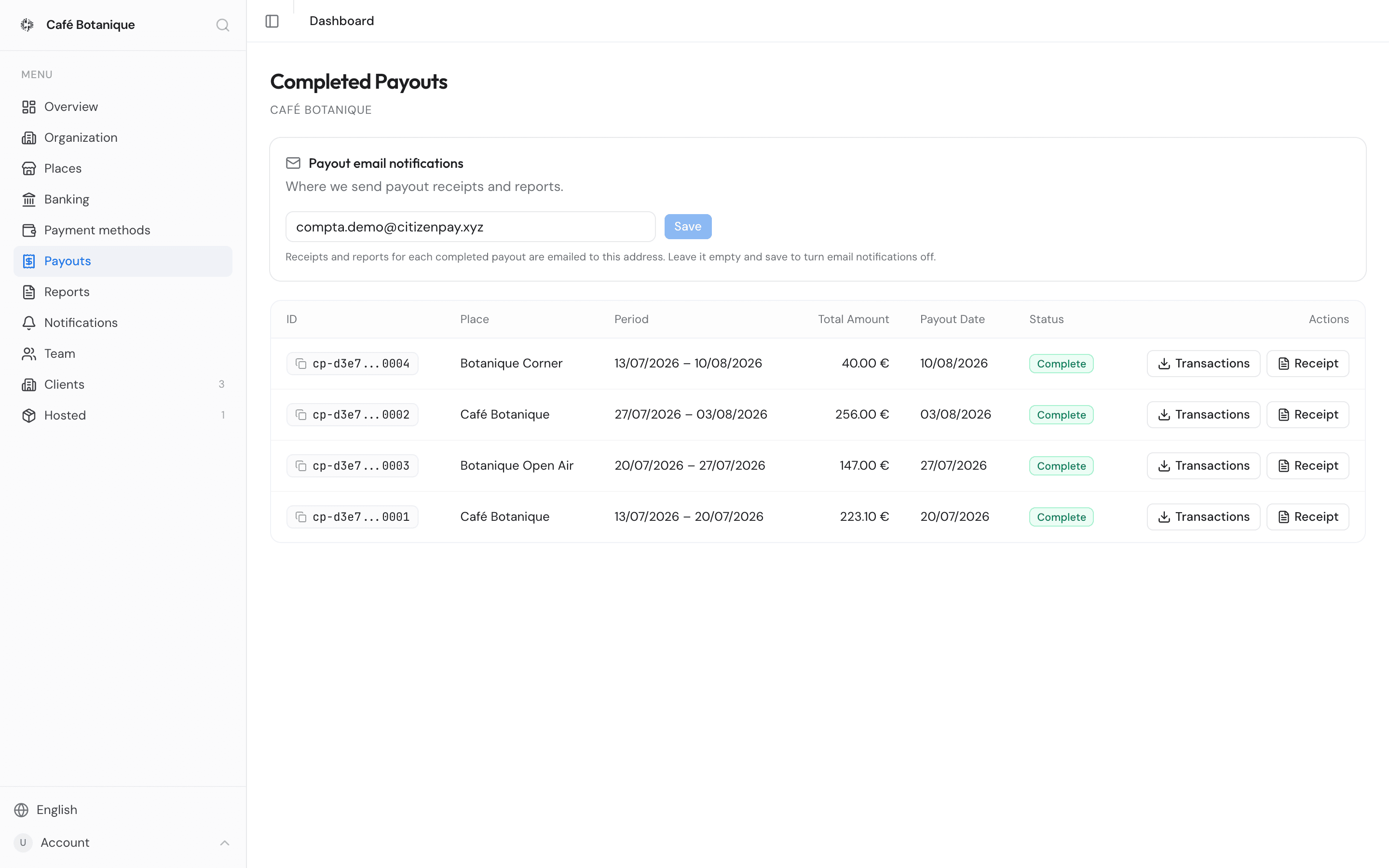Copy payout ID cp-d3e7...0002

[301, 415]
